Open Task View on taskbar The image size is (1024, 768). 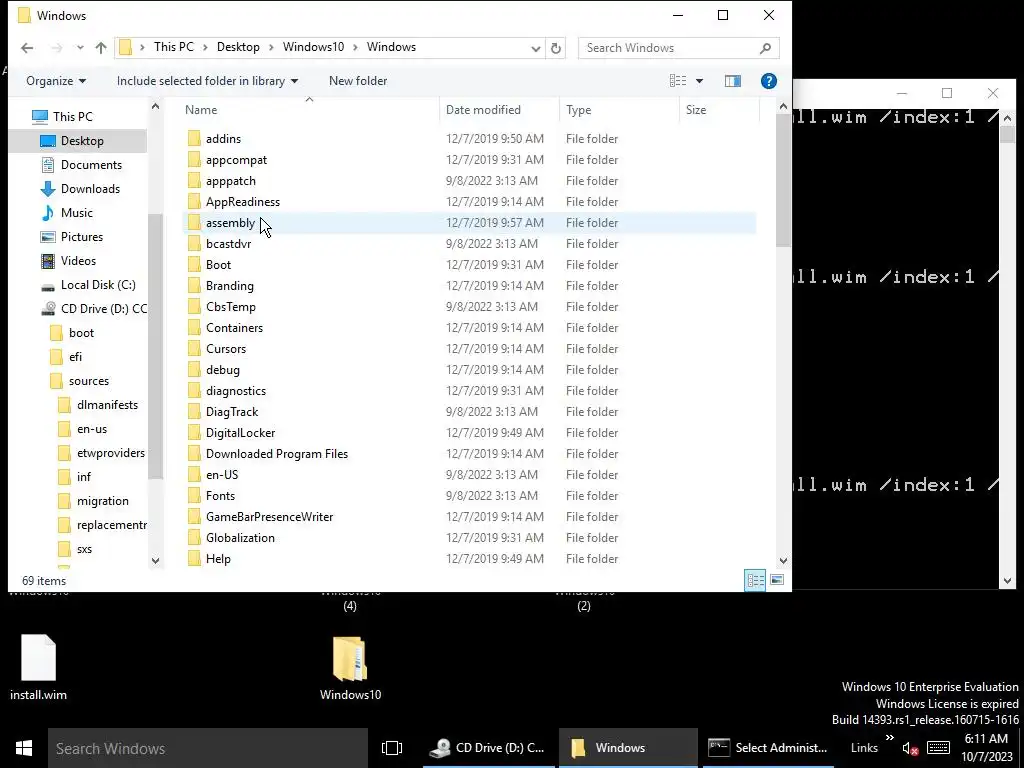coord(392,748)
